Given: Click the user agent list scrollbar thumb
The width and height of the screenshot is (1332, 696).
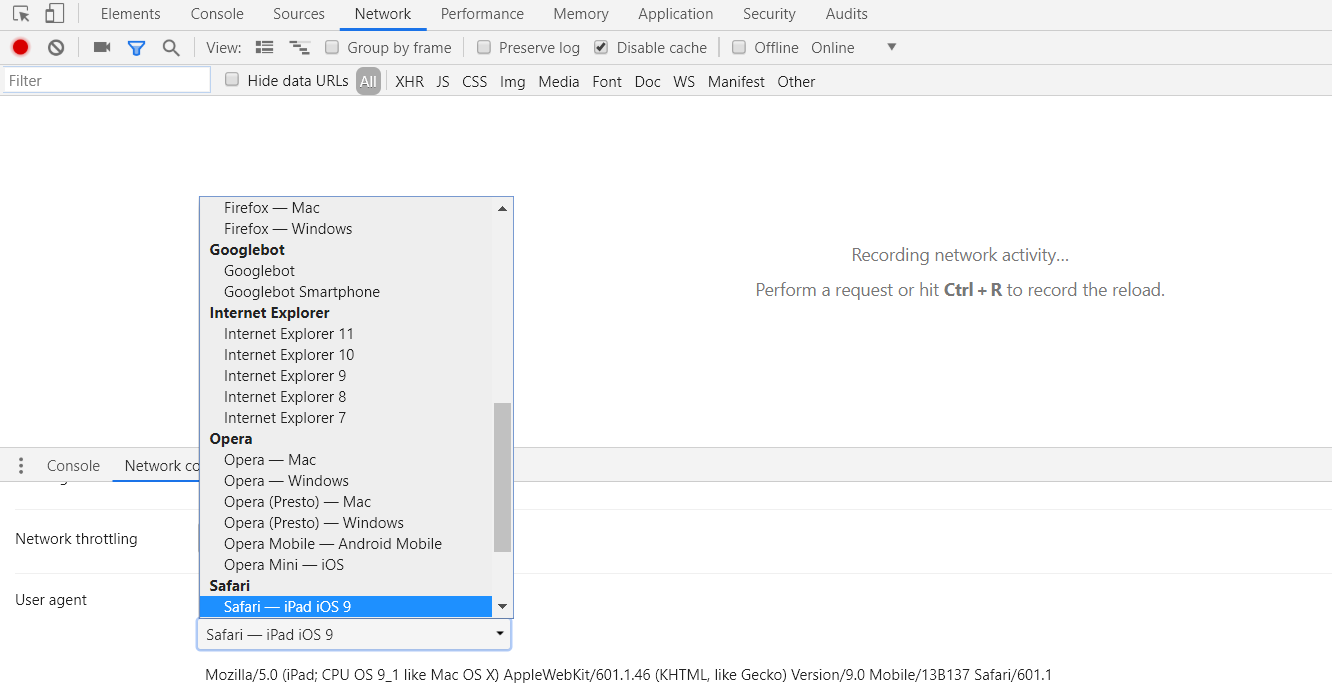Looking at the screenshot, I should pyautogui.click(x=503, y=477).
